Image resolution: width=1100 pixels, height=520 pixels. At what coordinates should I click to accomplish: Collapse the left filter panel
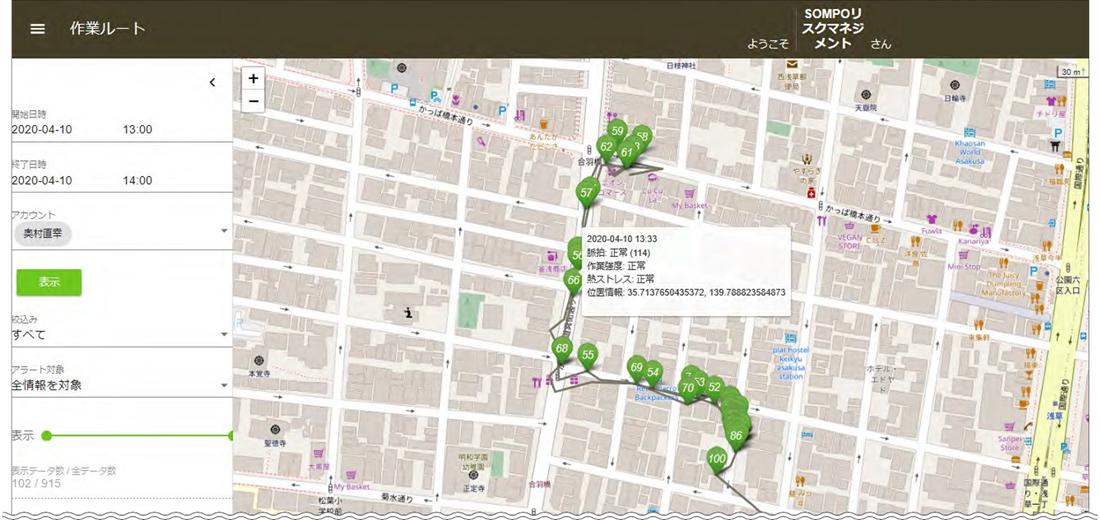point(212,83)
